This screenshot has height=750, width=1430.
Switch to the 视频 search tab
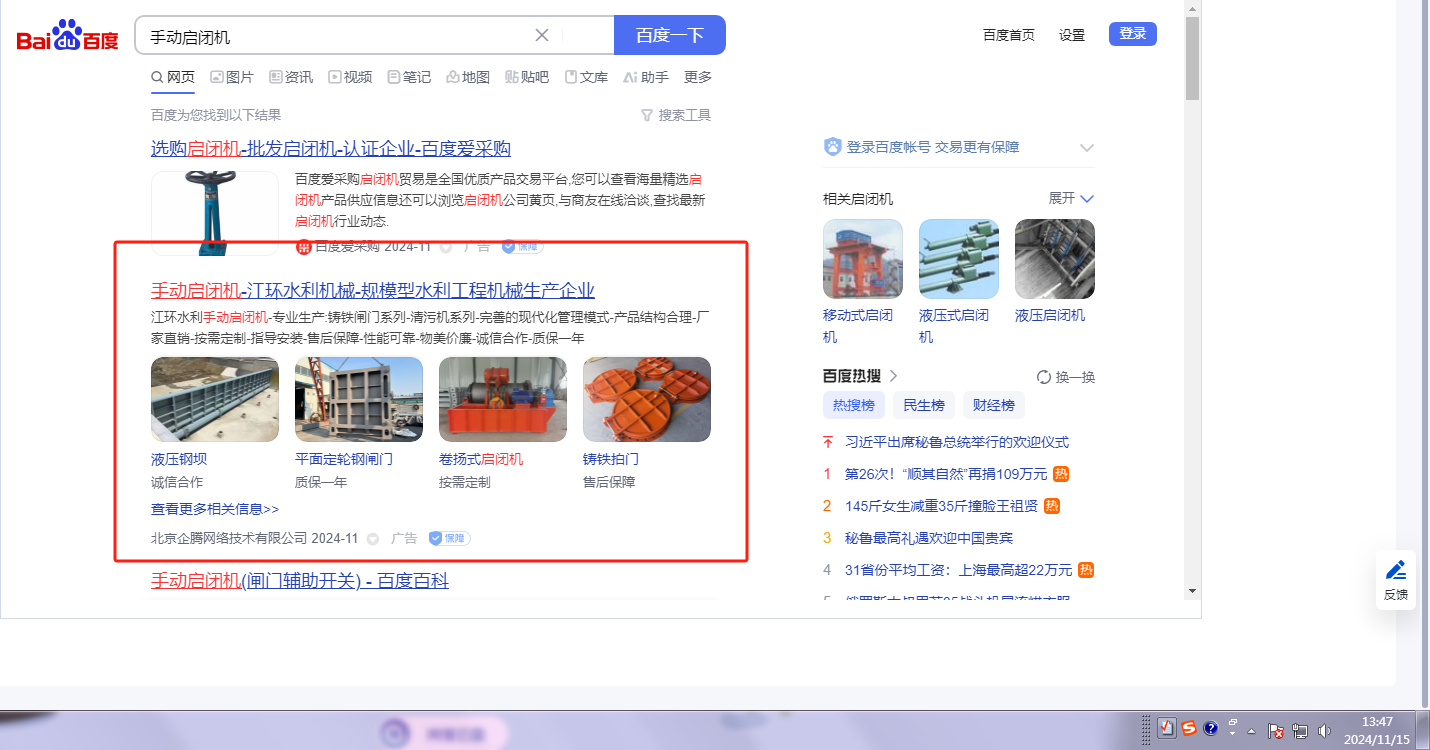[350, 77]
